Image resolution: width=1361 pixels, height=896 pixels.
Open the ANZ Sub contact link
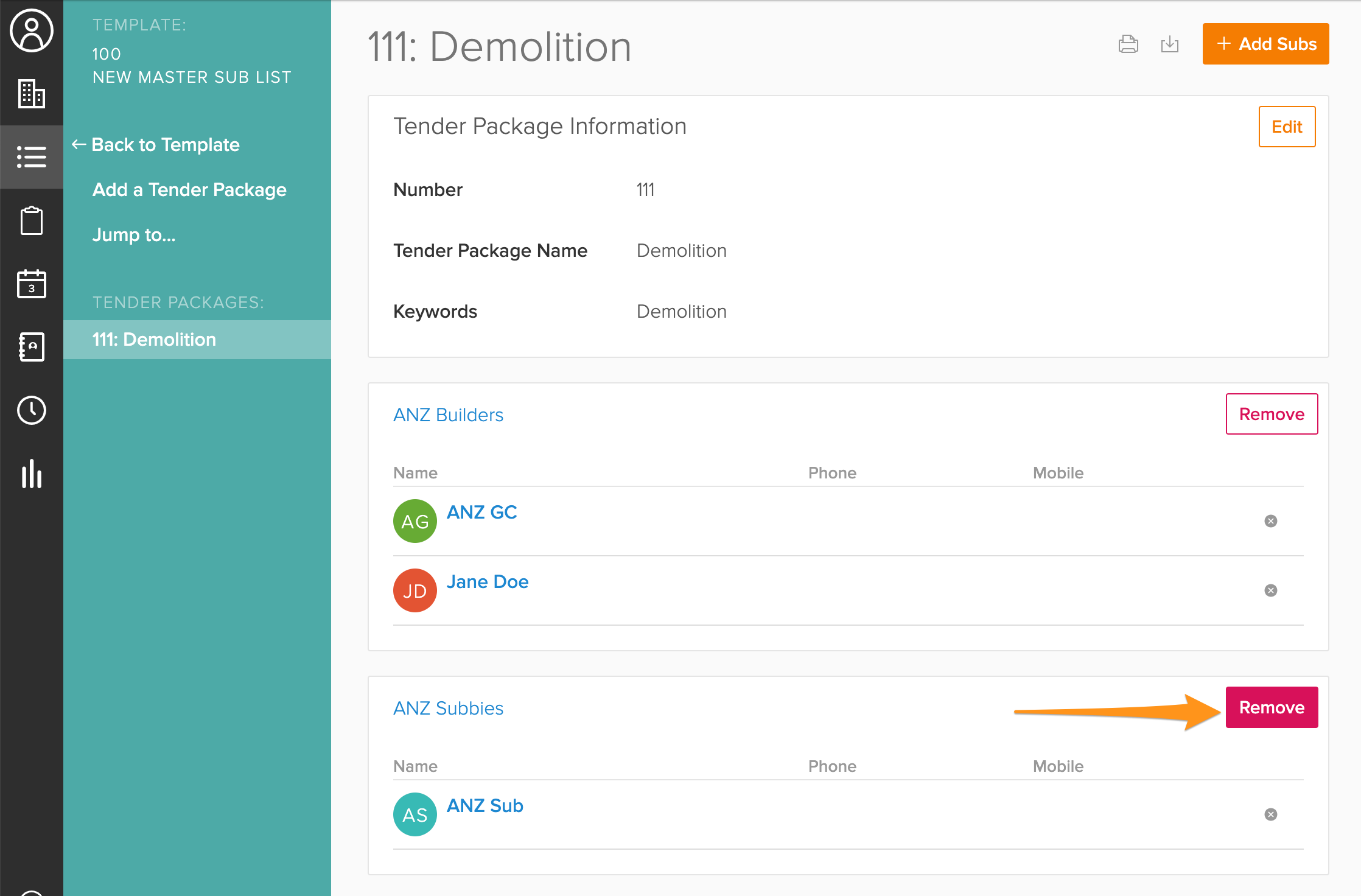tap(485, 805)
